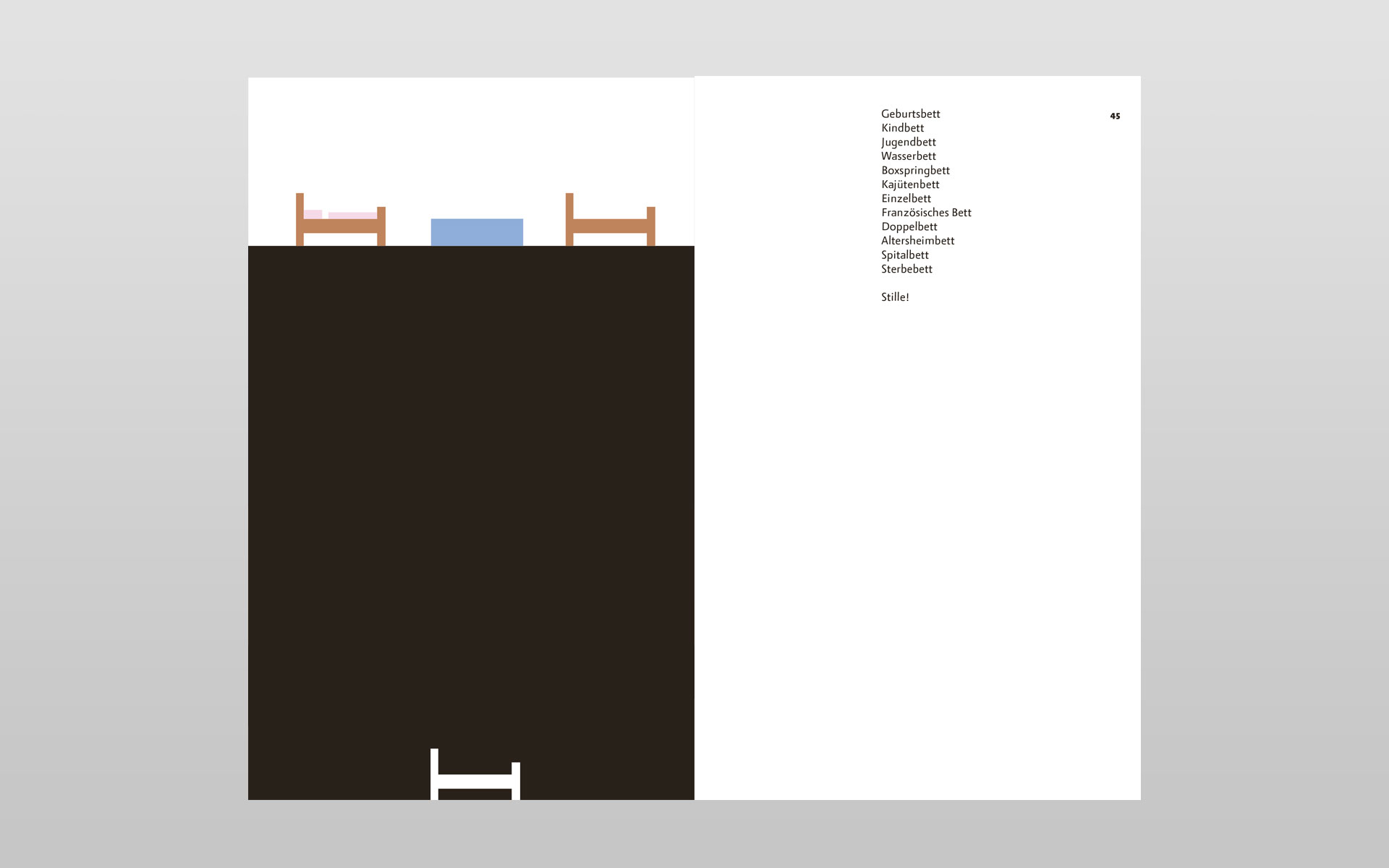
Task: Click the empty wooden bed illustration
Action: tap(610, 226)
